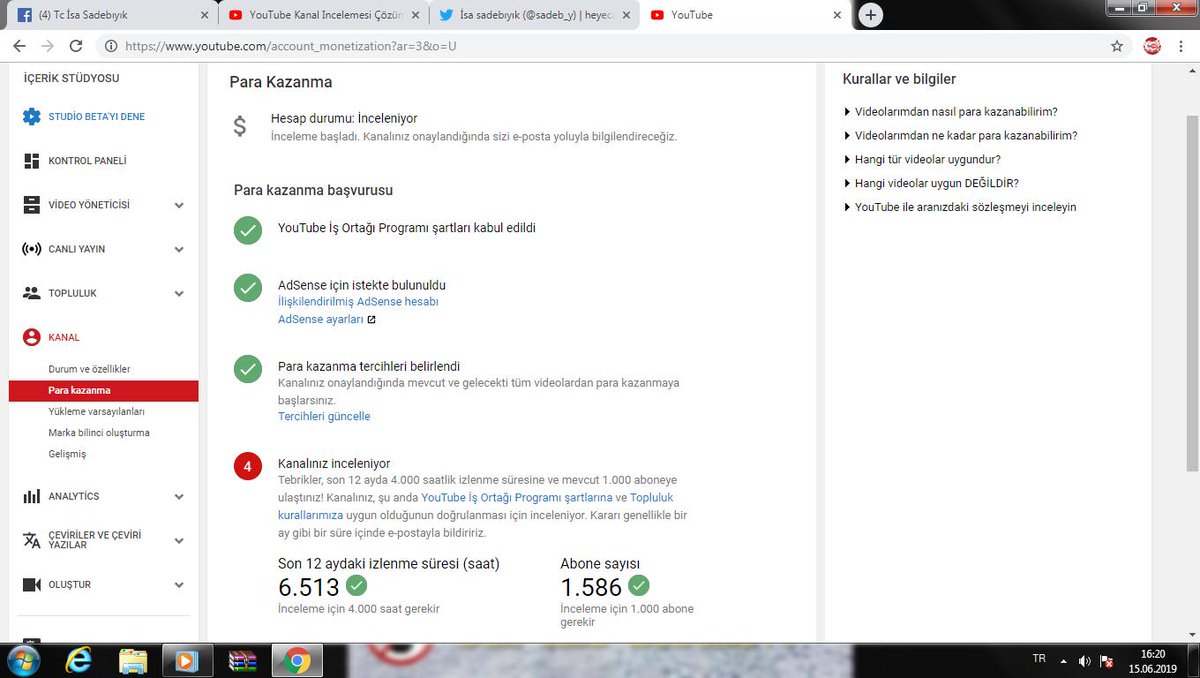This screenshot has width=1200, height=678.
Task: Open Chrome's three-dot menu
Action: click(1183, 46)
